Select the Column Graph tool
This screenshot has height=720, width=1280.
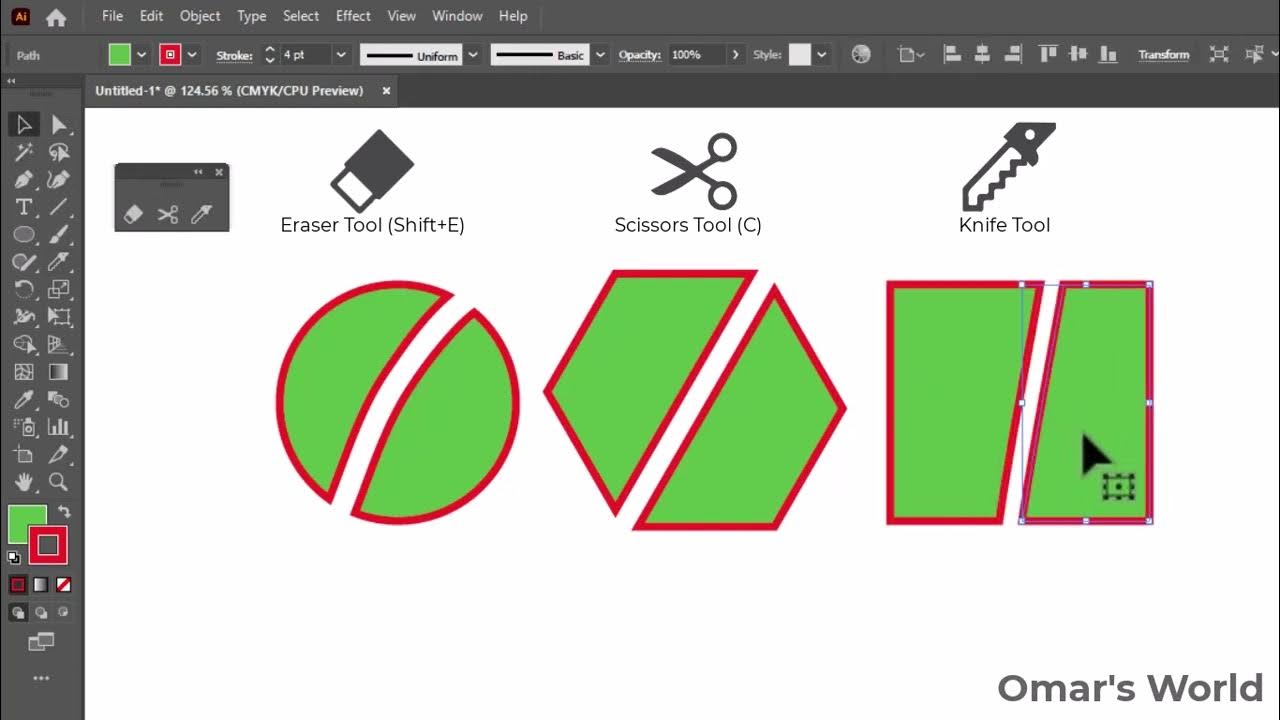[x=59, y=428]
